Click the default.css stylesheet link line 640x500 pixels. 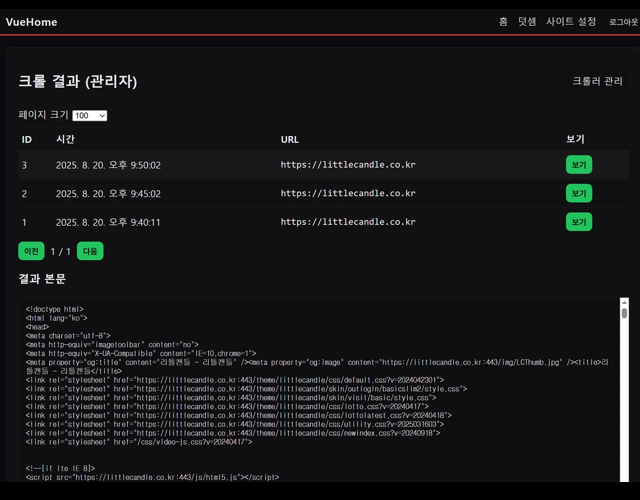[235, 380]
